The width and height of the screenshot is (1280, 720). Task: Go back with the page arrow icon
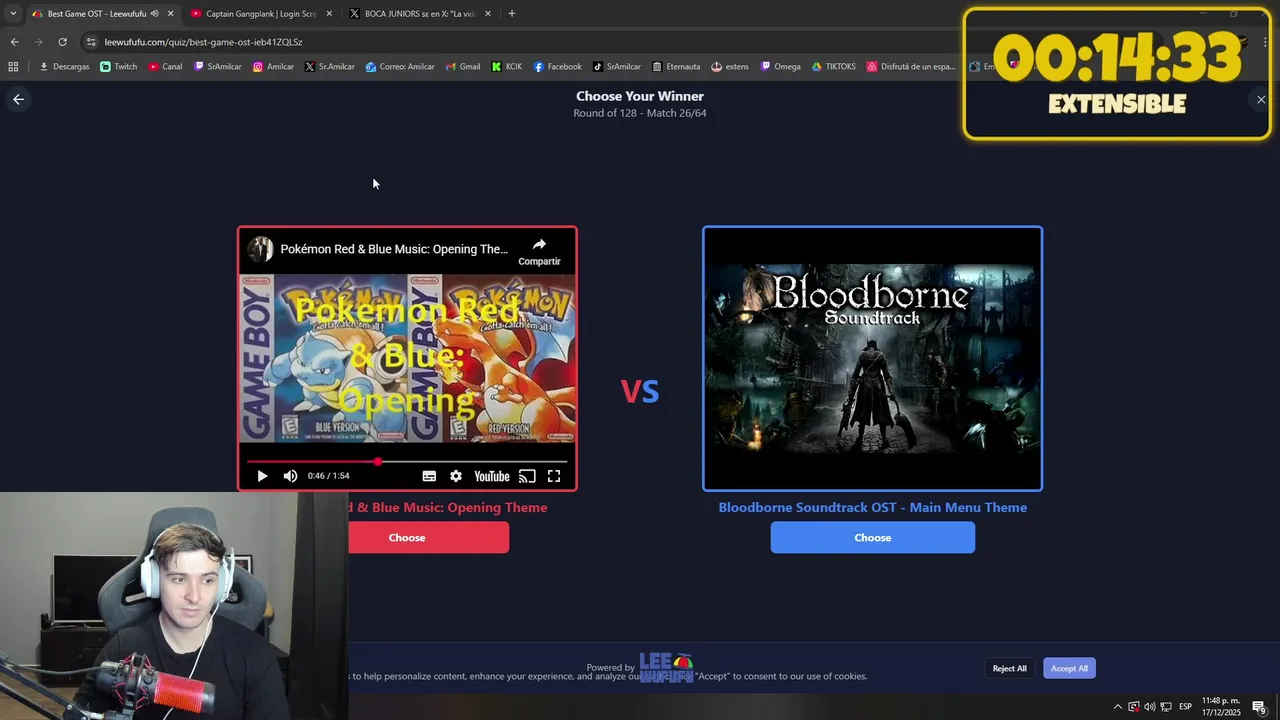(x=18, y=99)
